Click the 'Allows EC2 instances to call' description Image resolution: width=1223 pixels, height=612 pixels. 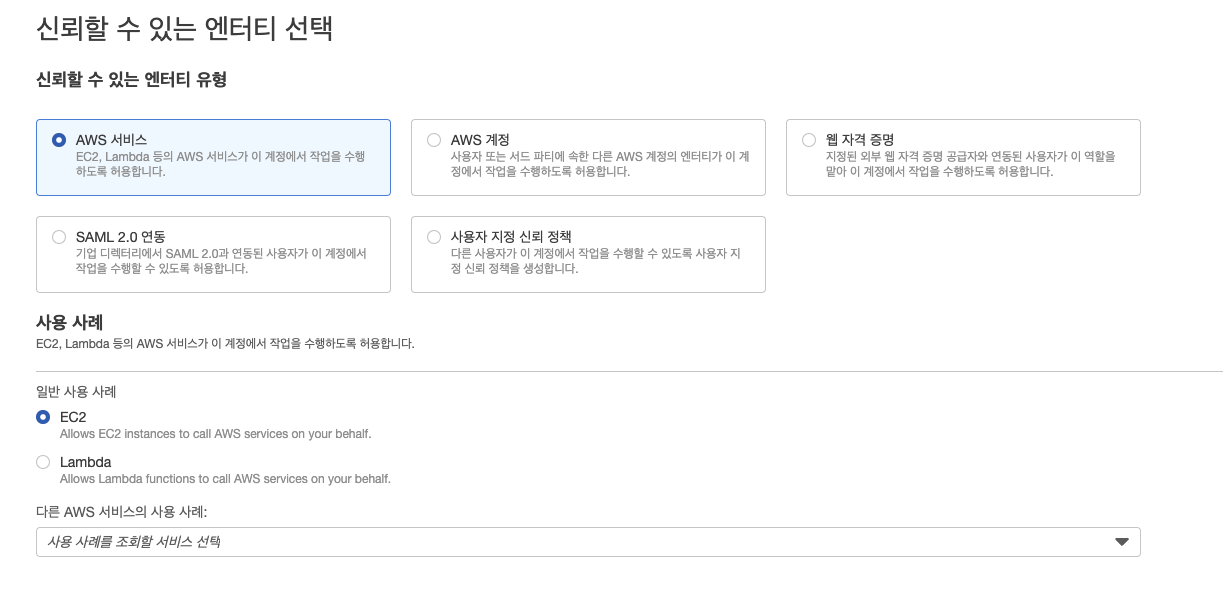[x=216, y=434]
